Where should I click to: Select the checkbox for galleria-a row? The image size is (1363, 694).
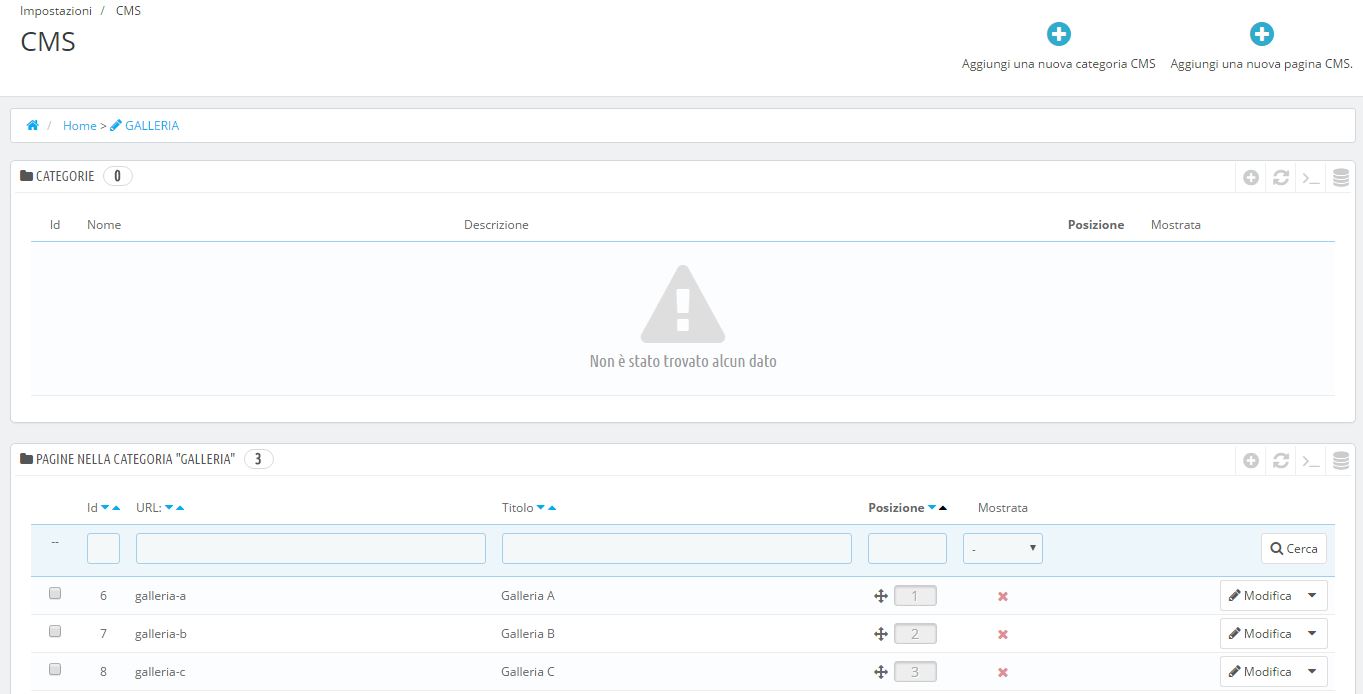pyautogui.click(x=55, y=594)
